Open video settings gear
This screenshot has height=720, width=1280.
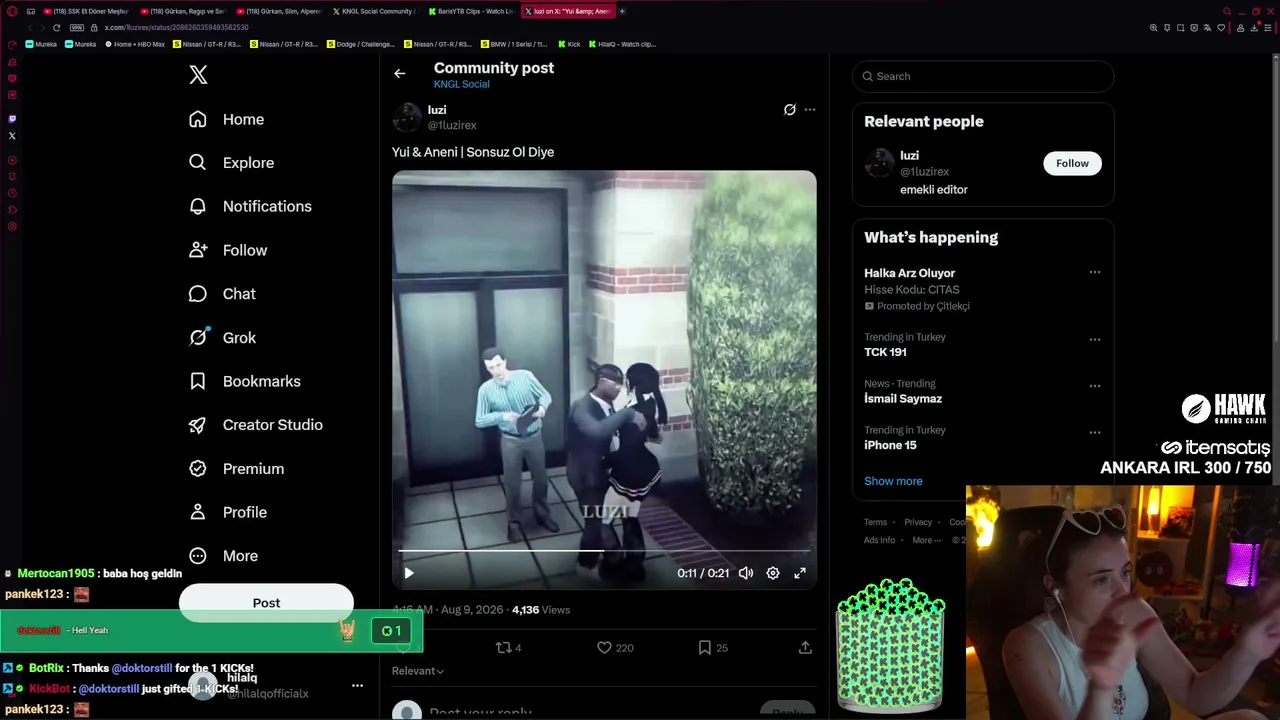click(x=773, y=573)
